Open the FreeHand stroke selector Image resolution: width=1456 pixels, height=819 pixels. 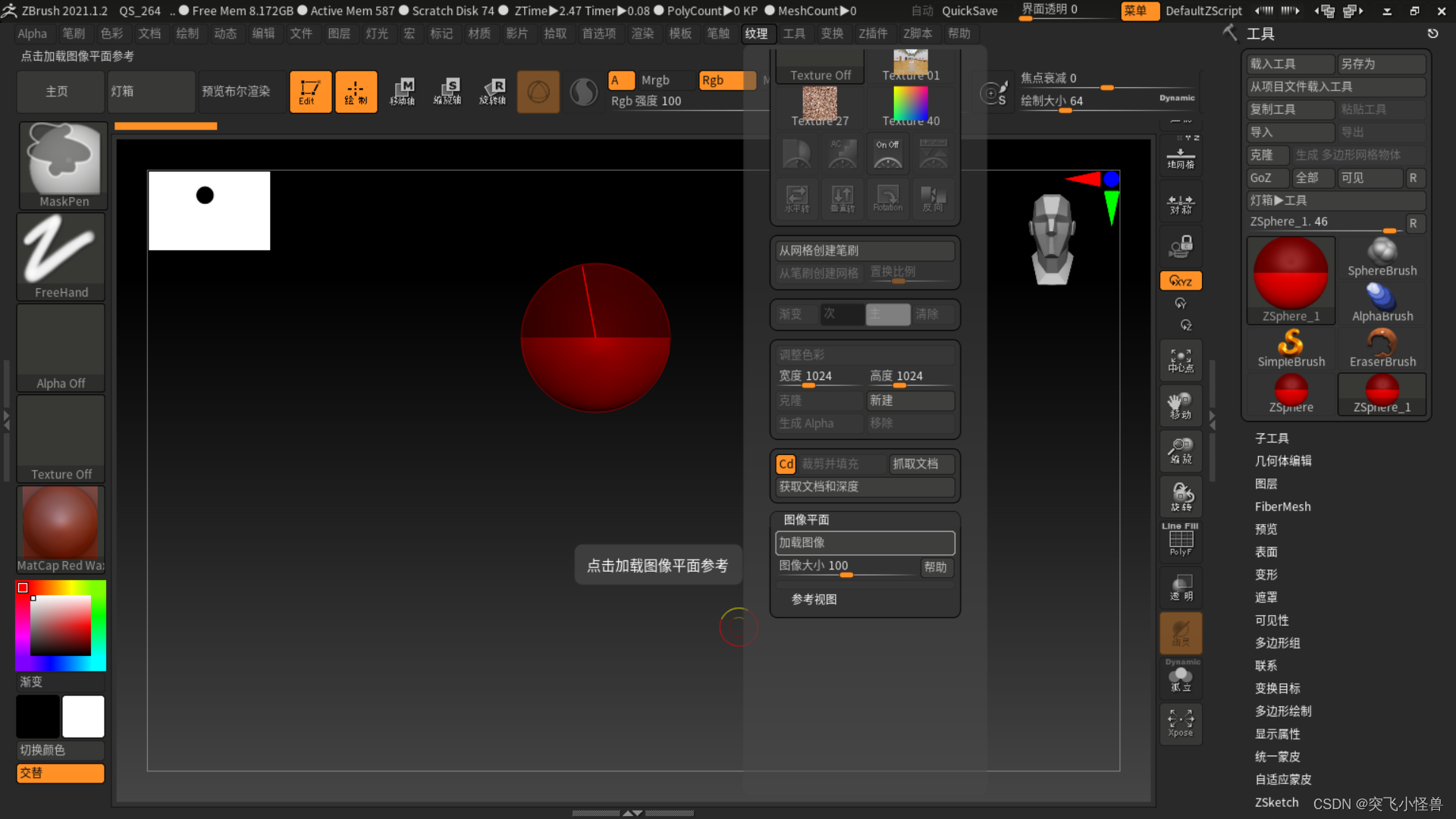pyautogui.click(x=61, y=256)
